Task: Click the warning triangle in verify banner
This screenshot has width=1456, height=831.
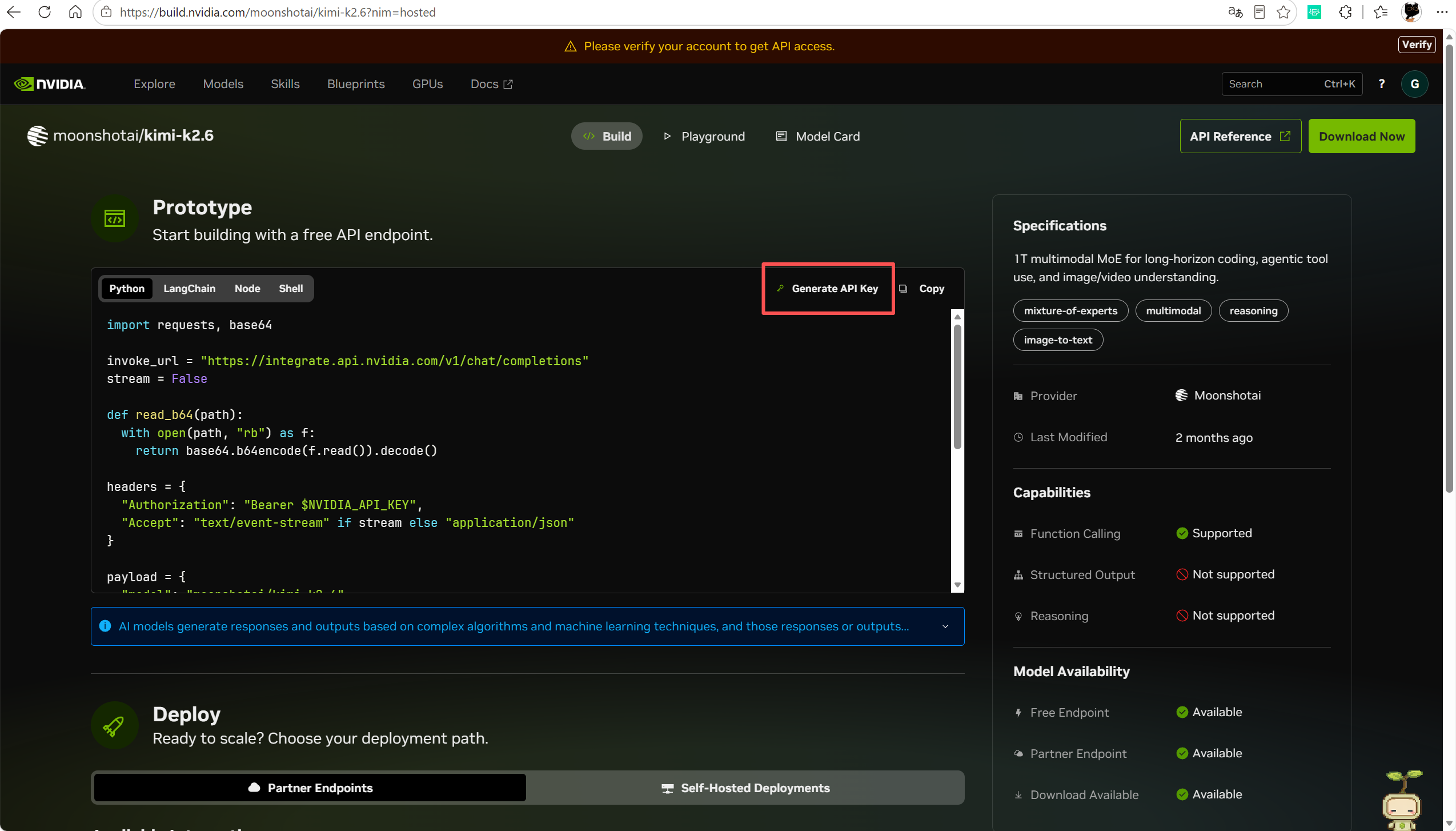Action: click(571, 46)
